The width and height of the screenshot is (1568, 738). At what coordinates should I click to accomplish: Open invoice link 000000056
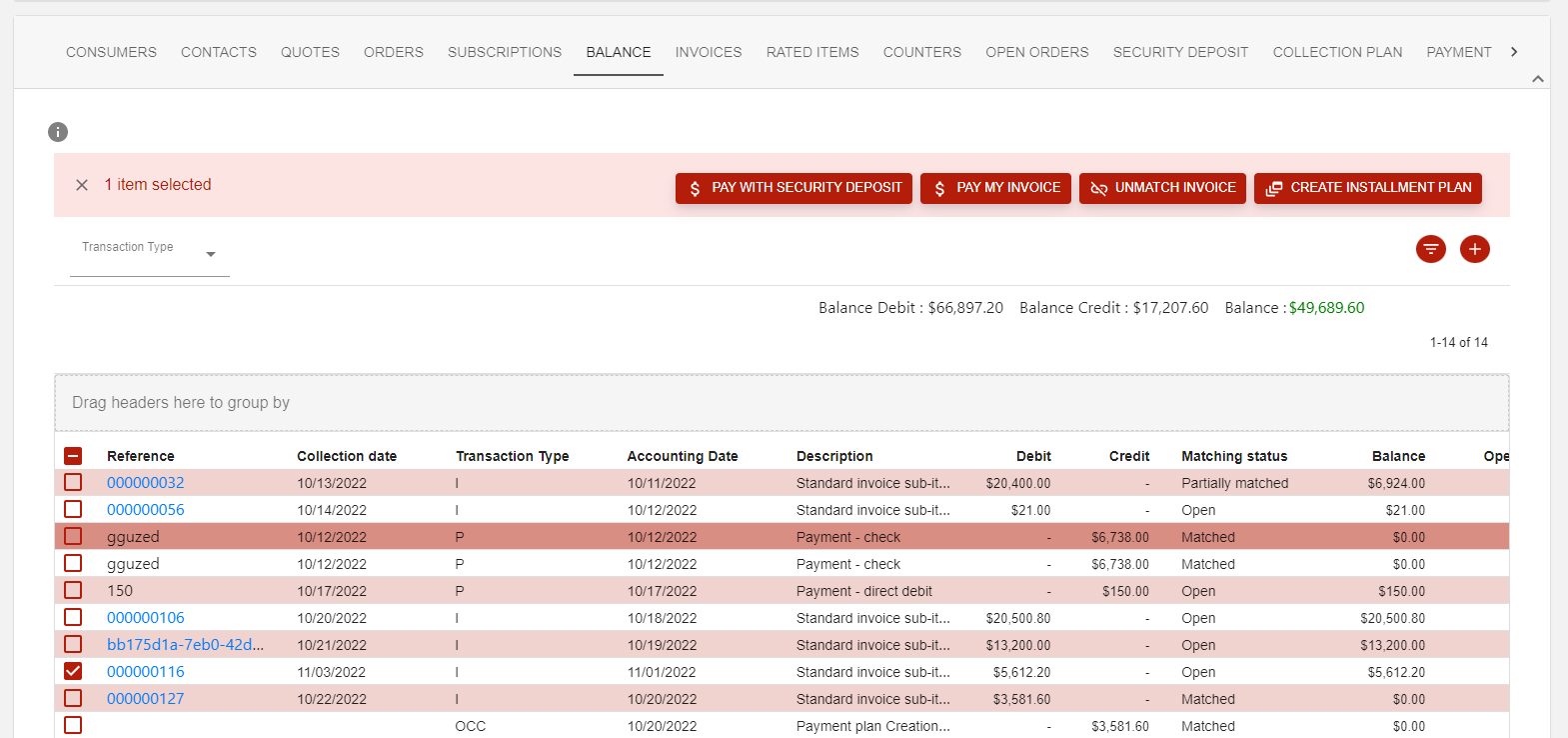pyautogui.click(x=146, y=510)
